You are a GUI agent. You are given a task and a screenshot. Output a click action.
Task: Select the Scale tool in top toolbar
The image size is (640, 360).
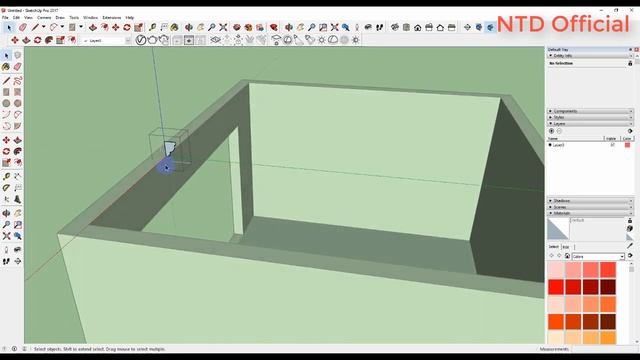point(138,28)
